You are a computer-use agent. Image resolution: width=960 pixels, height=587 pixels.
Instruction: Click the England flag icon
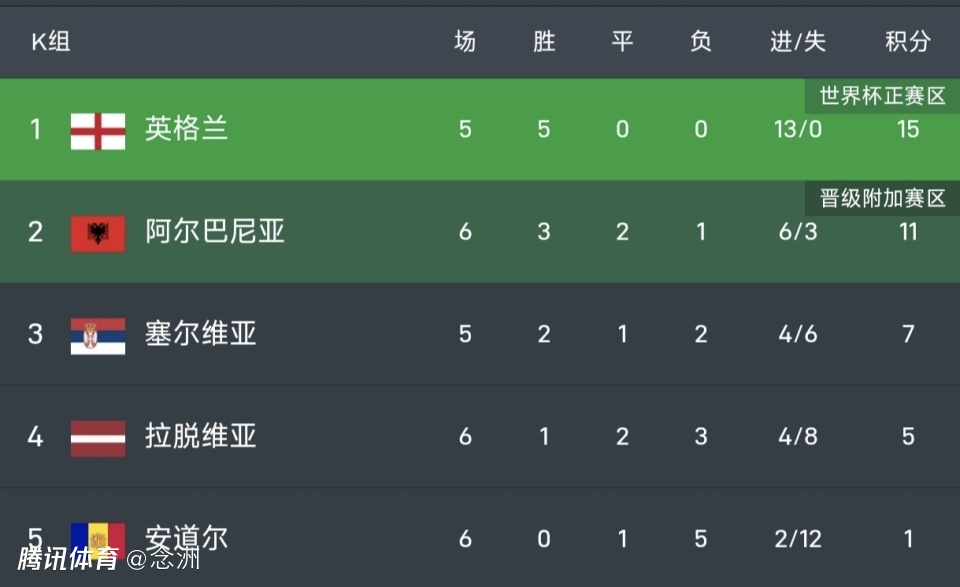pos(98,130)
